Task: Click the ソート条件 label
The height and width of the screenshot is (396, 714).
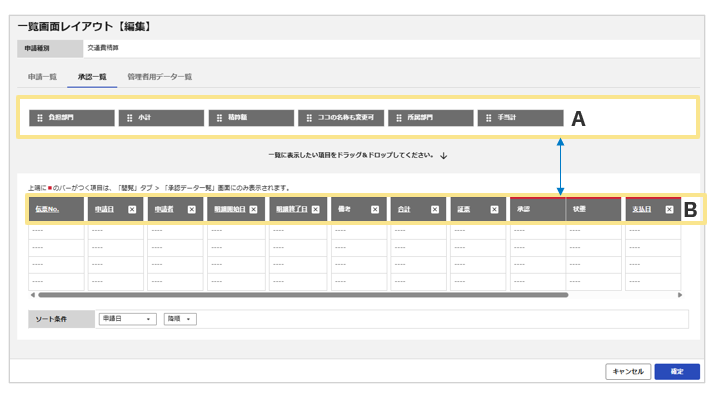Action: [51, 319]
